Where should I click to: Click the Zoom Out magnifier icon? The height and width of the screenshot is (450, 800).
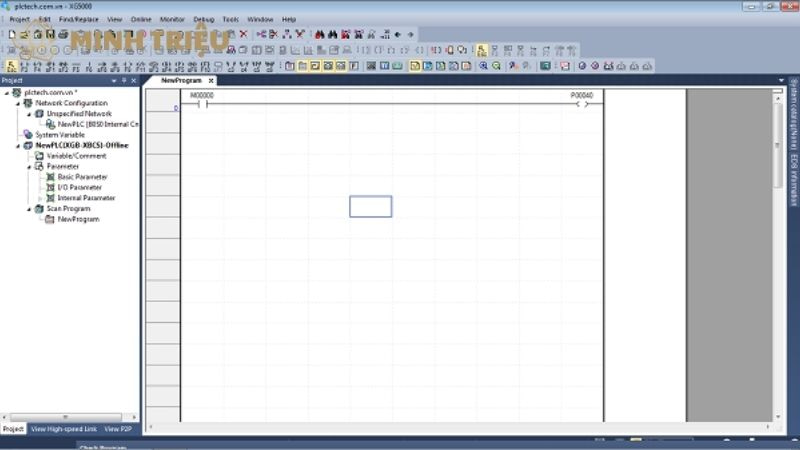click(496, 66)
